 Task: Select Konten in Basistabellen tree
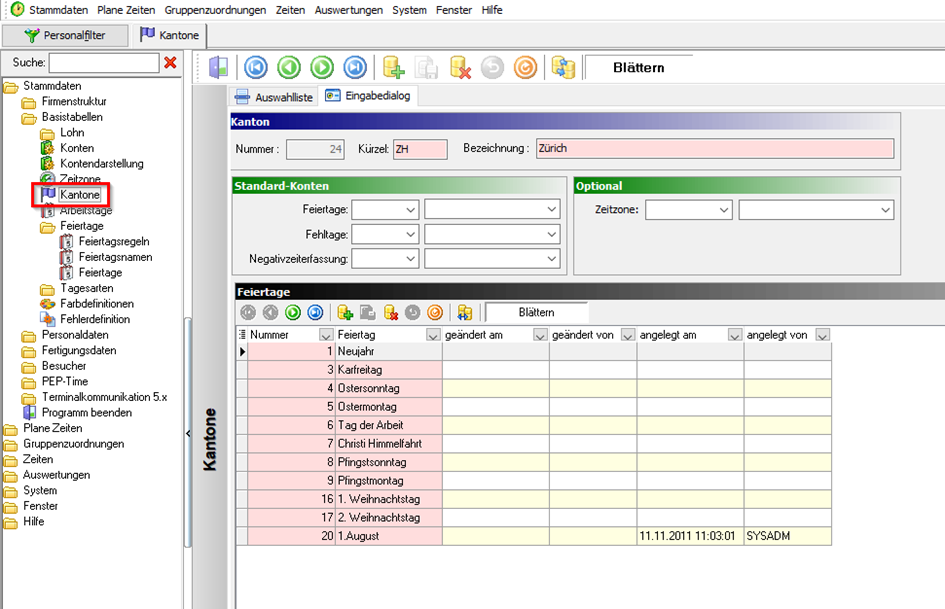[77, 148]
